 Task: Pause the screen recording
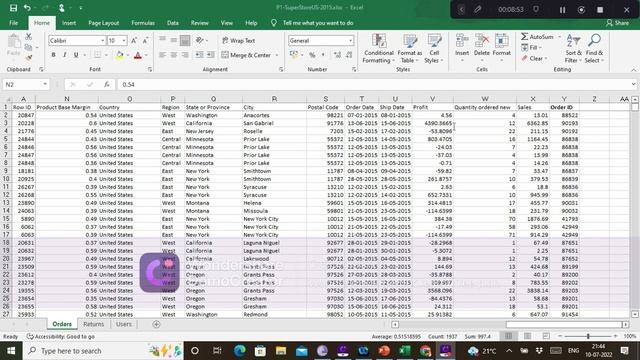[562, 10]
